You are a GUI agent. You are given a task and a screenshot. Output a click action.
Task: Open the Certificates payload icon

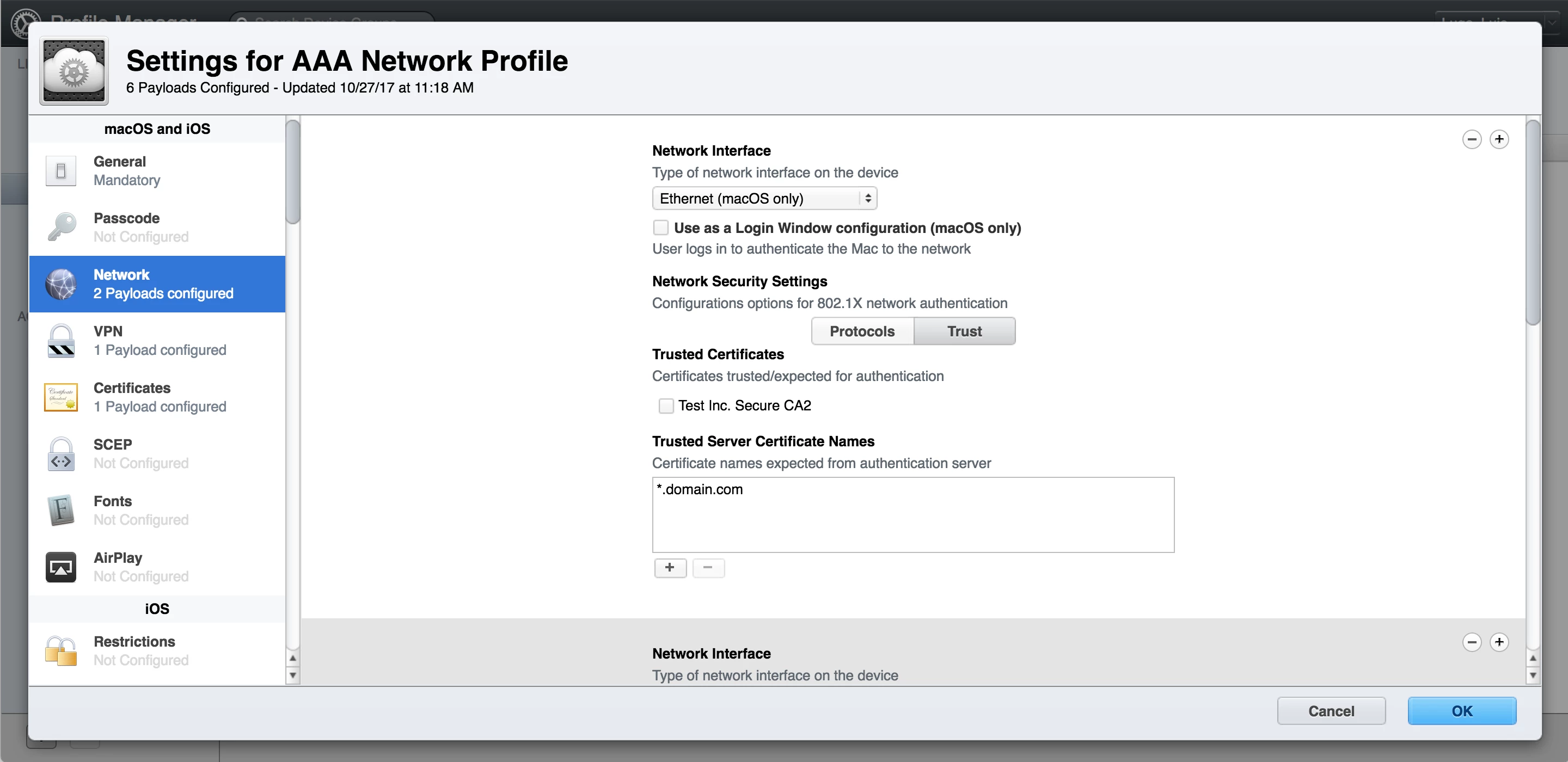point(61,397)
